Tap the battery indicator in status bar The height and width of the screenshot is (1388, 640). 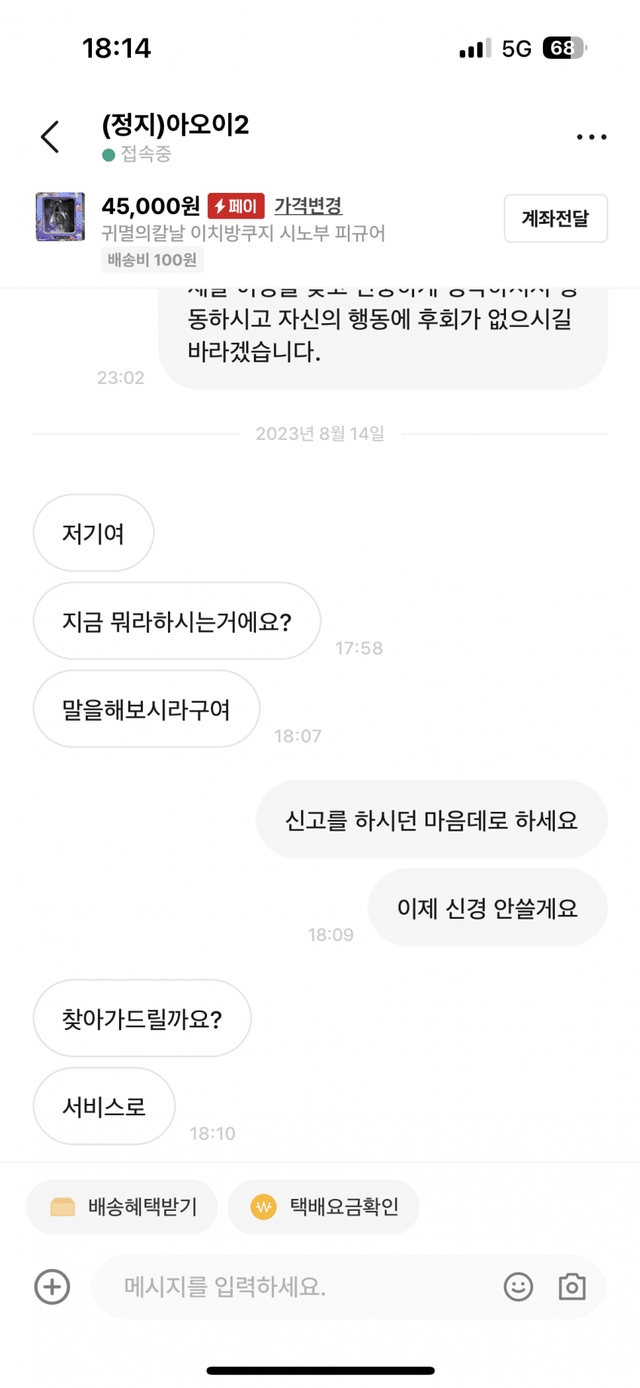[564, 48]
